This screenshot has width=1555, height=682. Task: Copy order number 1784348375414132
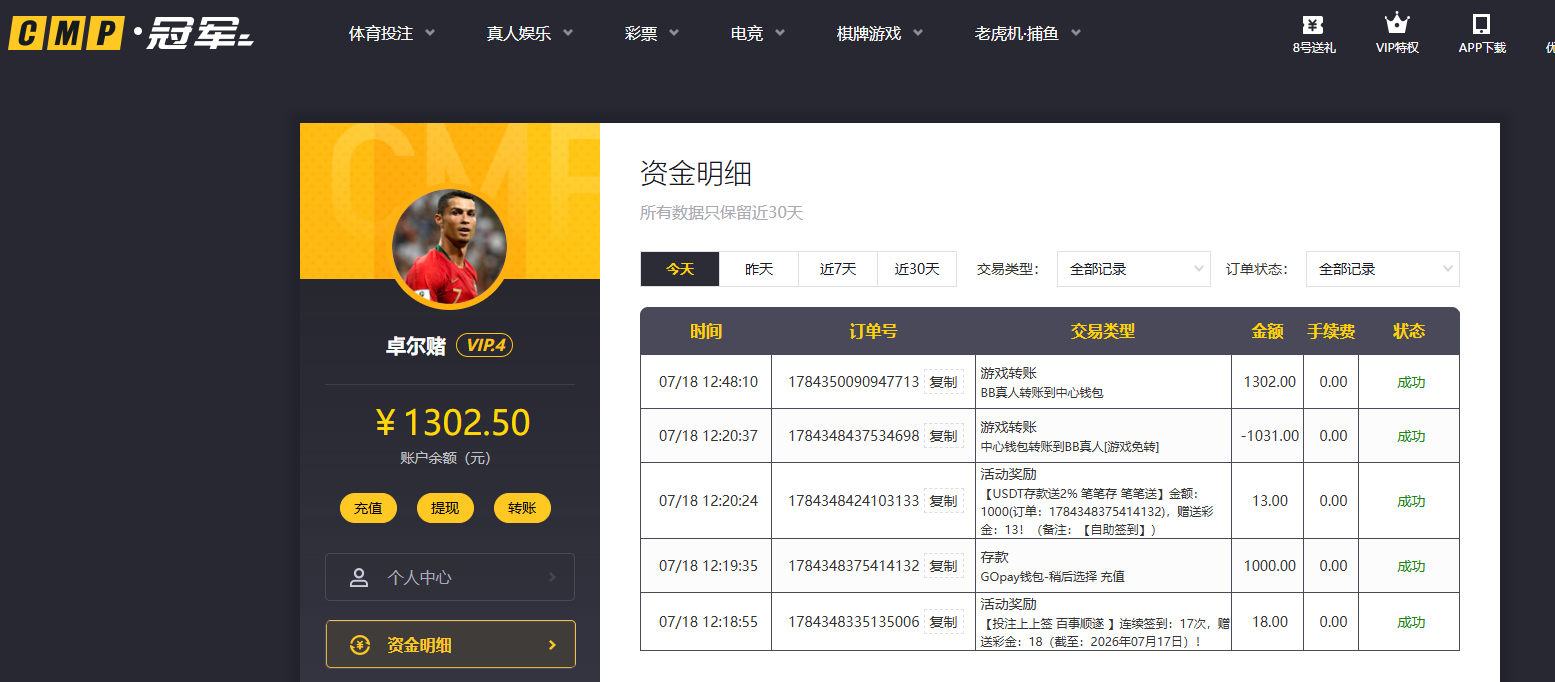[x=943, y=566]
